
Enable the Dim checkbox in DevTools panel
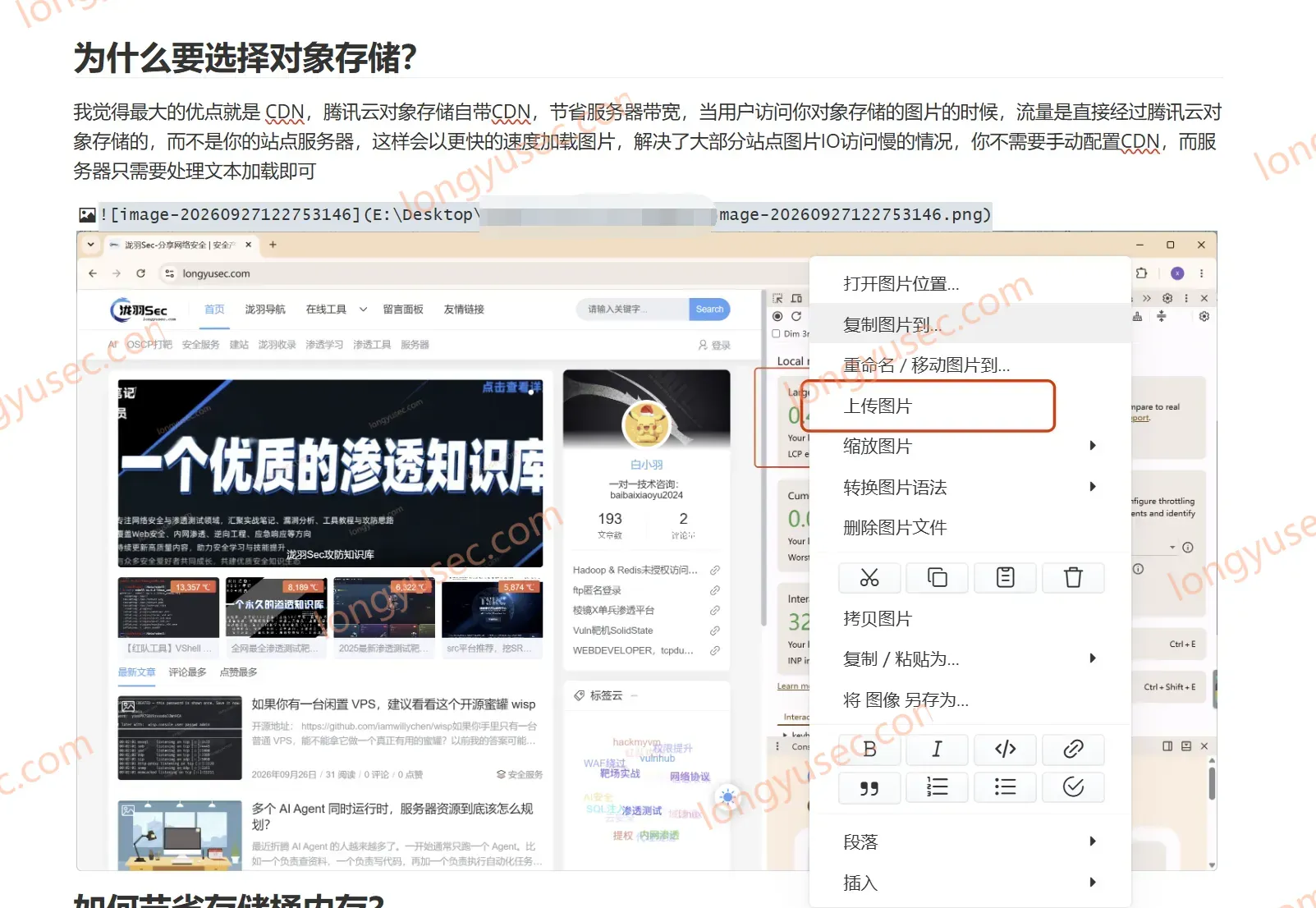point(777,333)
